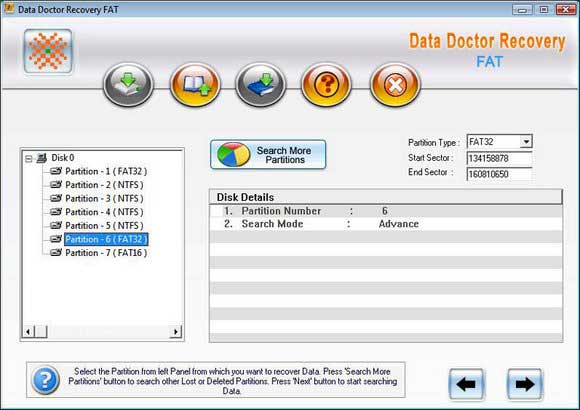Click the orange X exit toolbar icon

coord(395,85)
